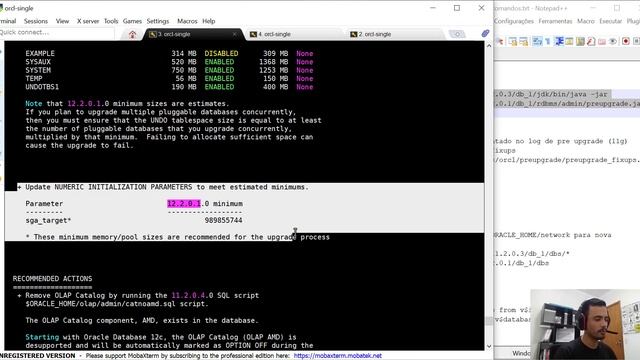This screenshot has height=360, width=640.
Task: Click the paperclip attachment icon
Action: 485,33
